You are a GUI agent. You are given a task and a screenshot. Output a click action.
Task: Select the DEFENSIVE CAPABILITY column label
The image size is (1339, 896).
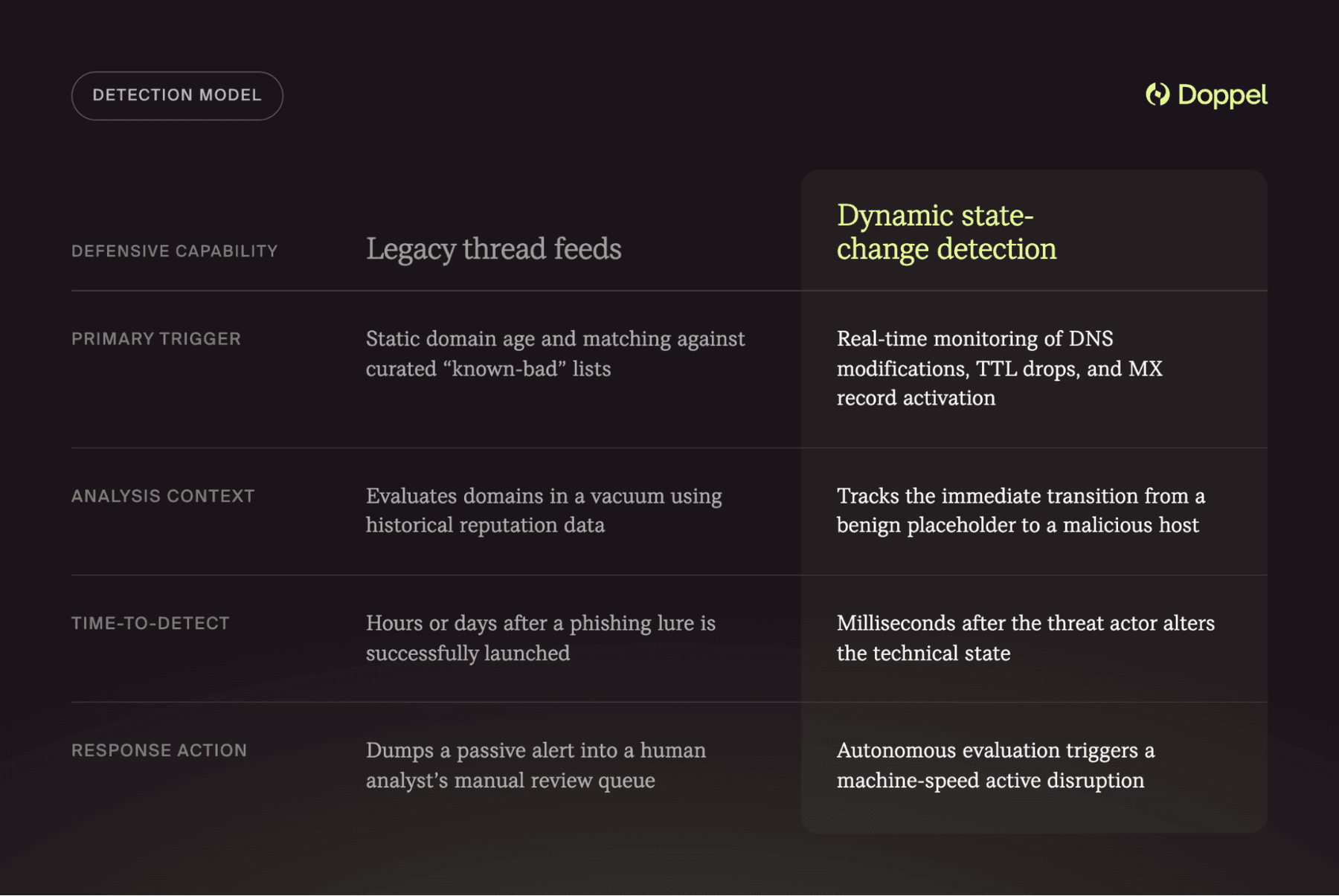pos(174,251)
